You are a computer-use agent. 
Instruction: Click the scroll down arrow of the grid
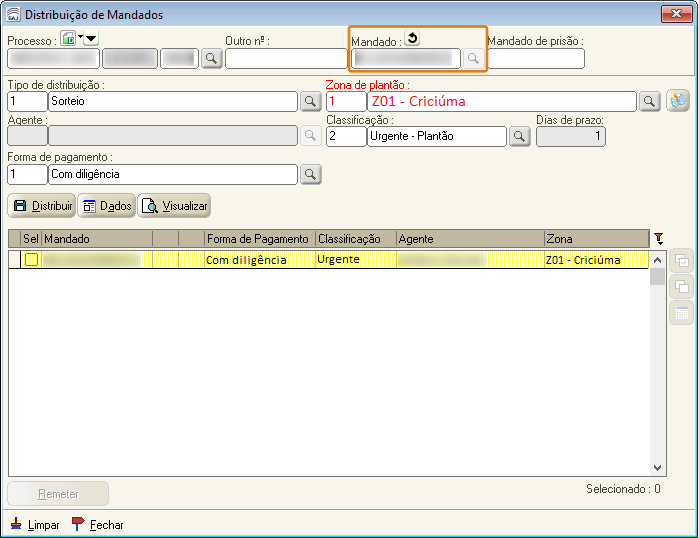coord(657,468)
